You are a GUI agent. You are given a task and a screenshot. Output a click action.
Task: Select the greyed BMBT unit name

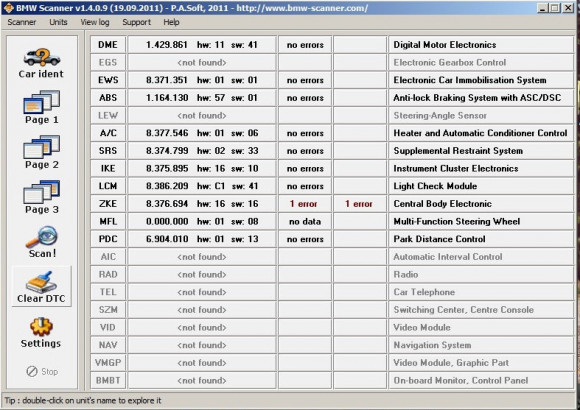pyautogui.click(x=108, y=380)
